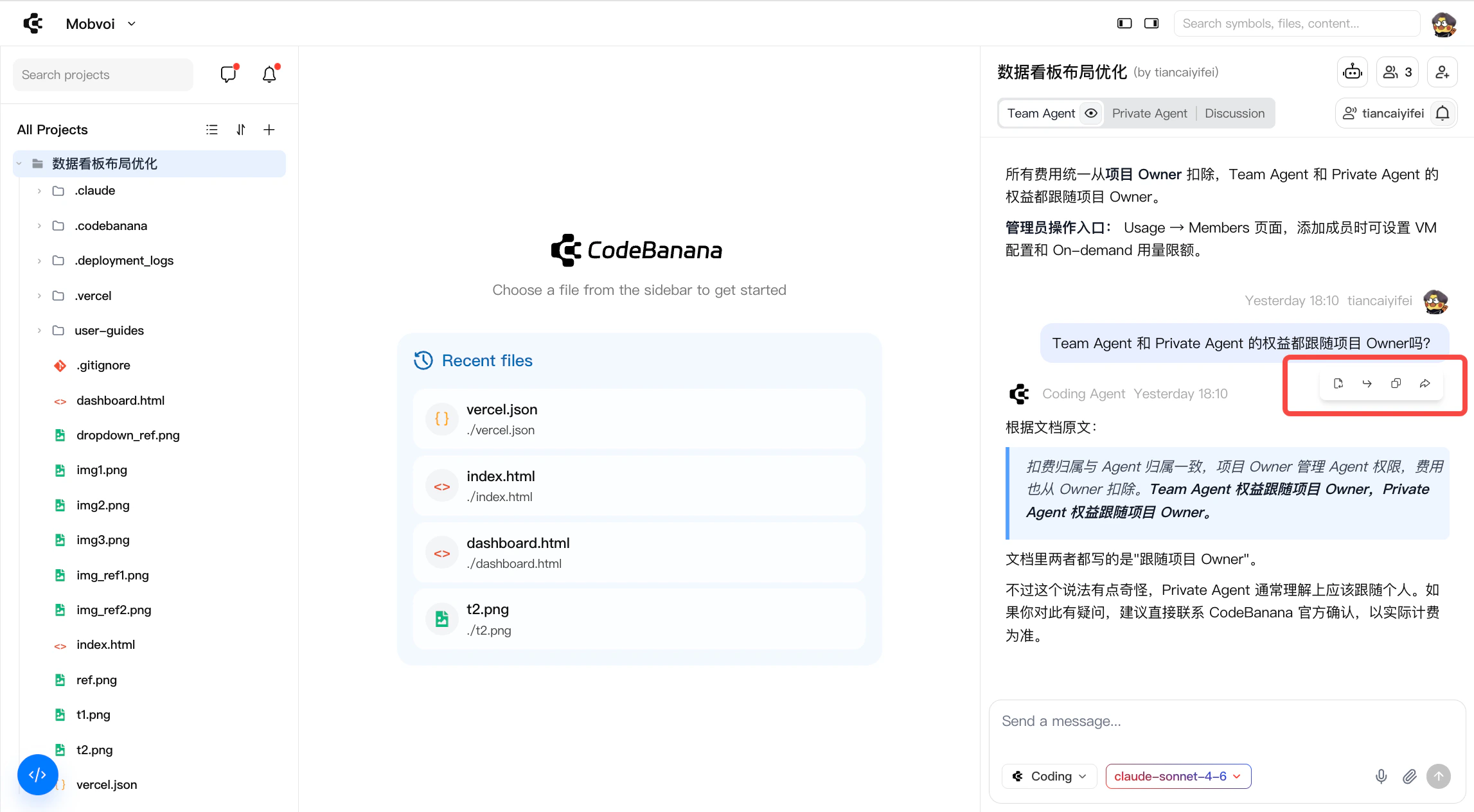
Task: Click the robot agent icon
Action: pyautogui.click(x=1353, y=72)
